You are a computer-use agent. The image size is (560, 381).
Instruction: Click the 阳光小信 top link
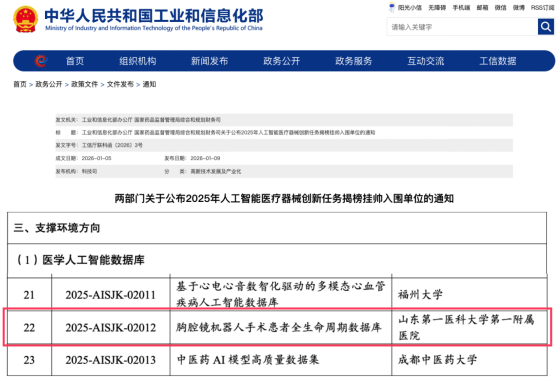click(410, 7)
